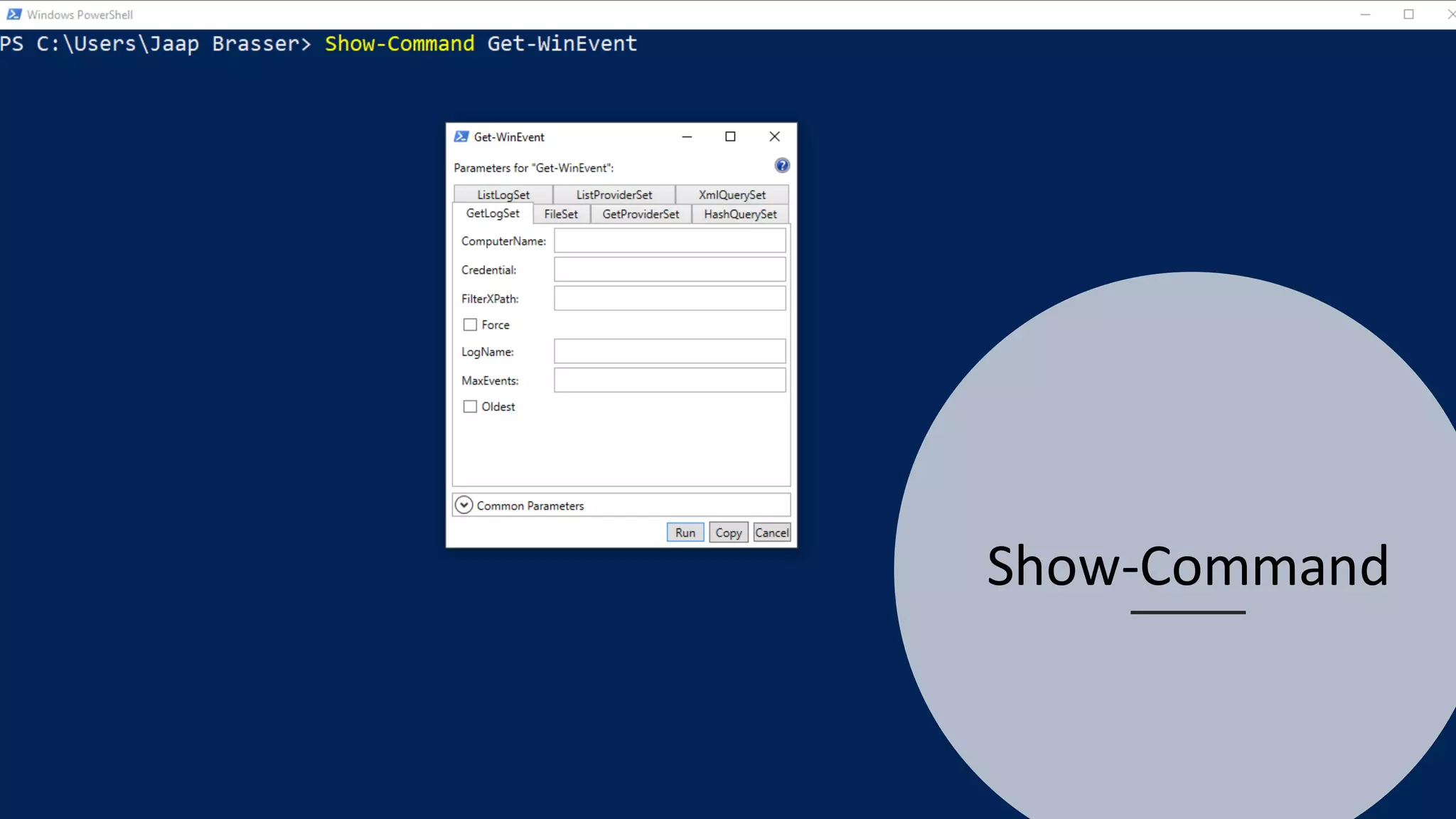Select the GetLogSet tab
Viewport: 1456px width, 819px height.
click(493, 213)
